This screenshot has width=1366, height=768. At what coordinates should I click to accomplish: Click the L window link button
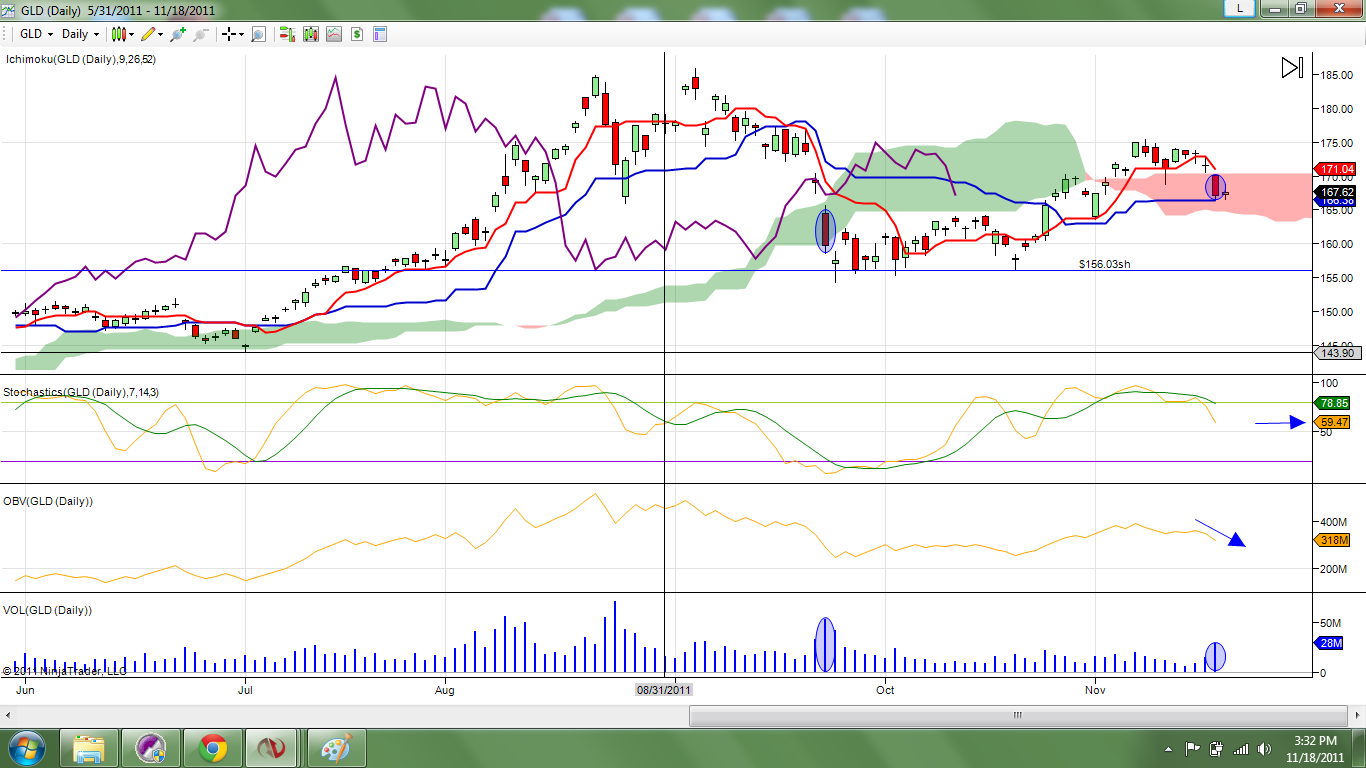[x=1240, y=8]
